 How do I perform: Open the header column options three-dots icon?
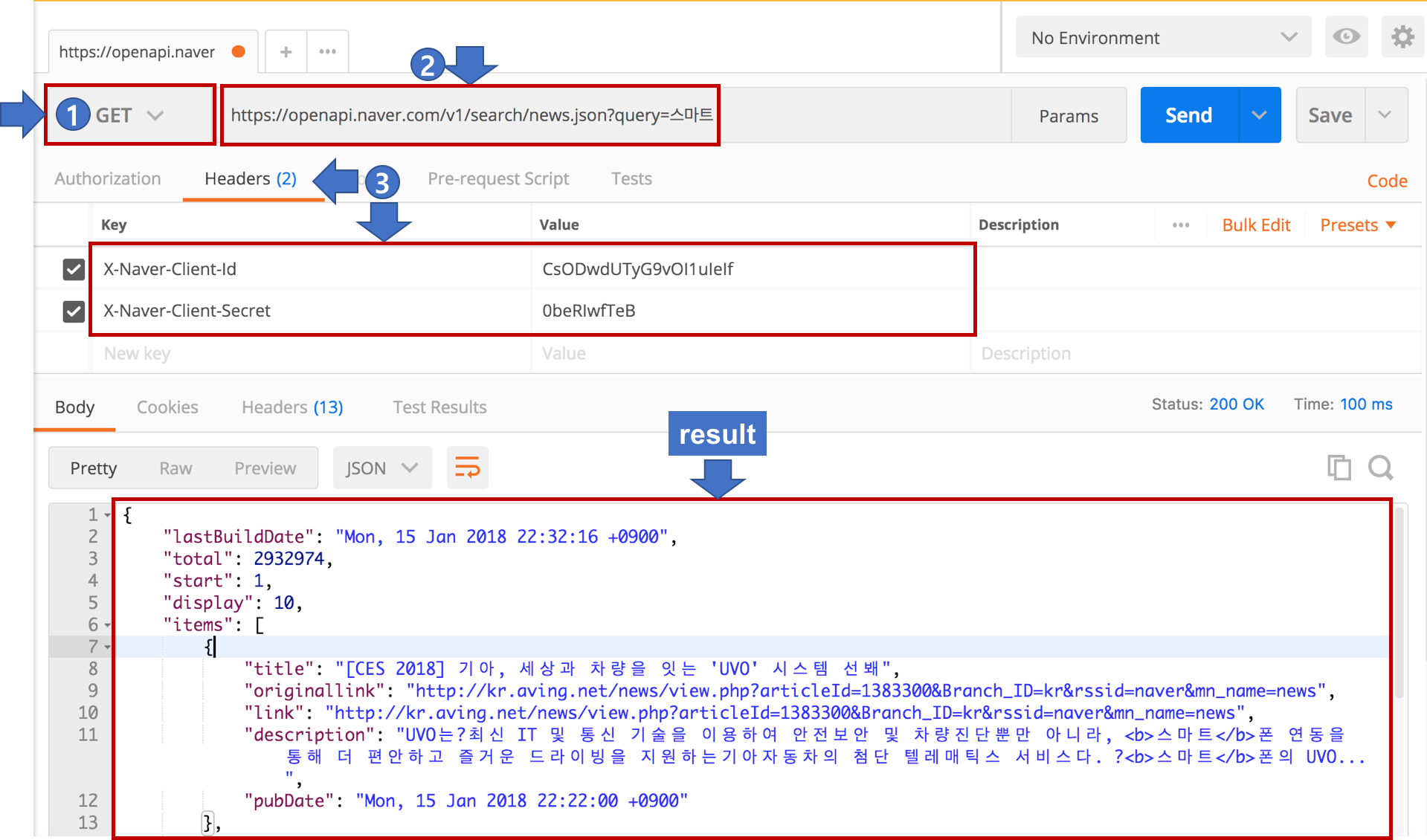(x=1180, y=225)
